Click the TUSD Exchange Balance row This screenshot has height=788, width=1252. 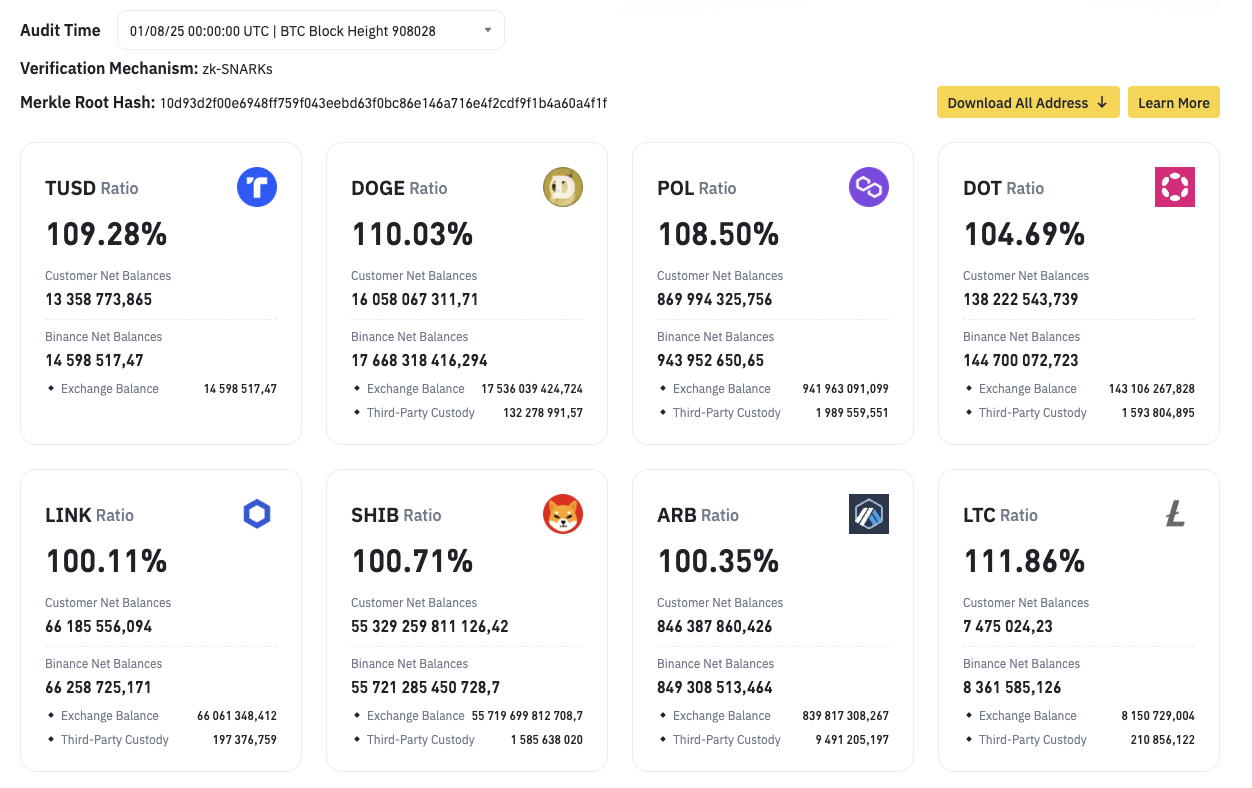point(161,389)
